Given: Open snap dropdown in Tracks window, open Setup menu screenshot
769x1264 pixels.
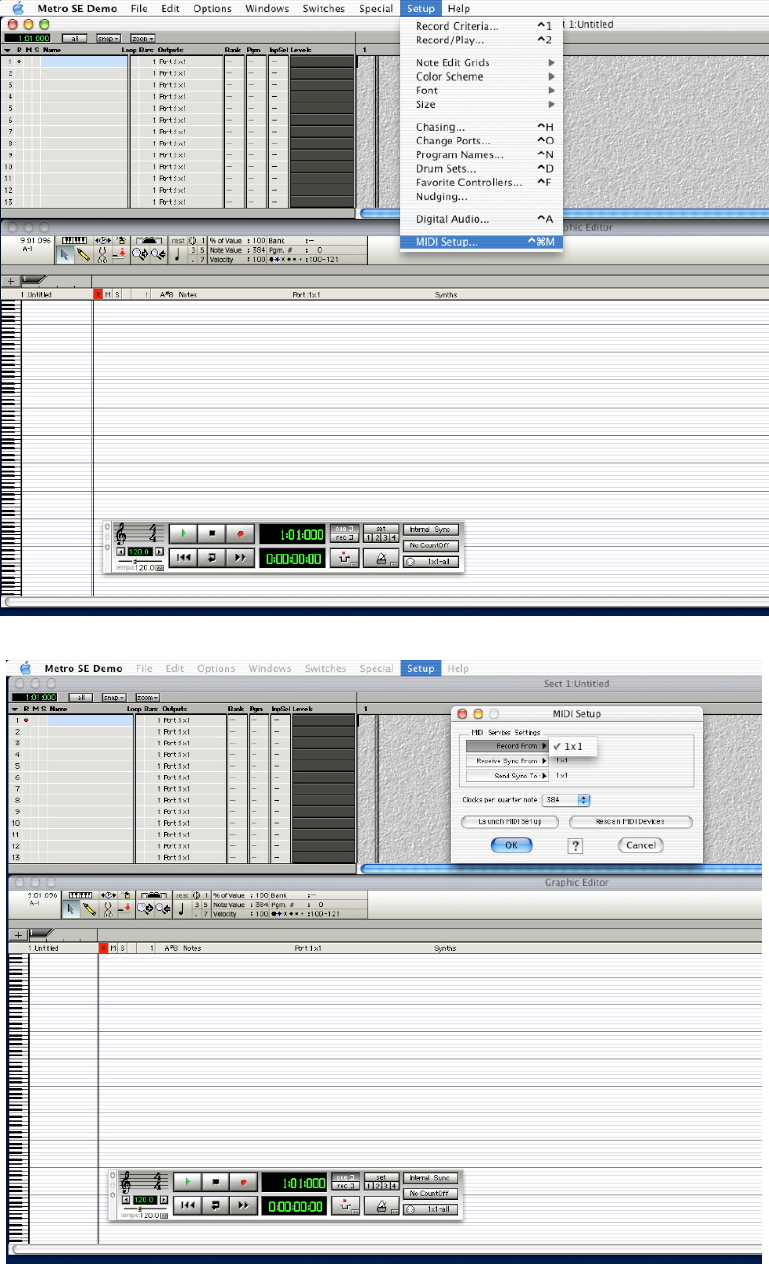Looking at the screenshot, I should [x=106, y=38].
